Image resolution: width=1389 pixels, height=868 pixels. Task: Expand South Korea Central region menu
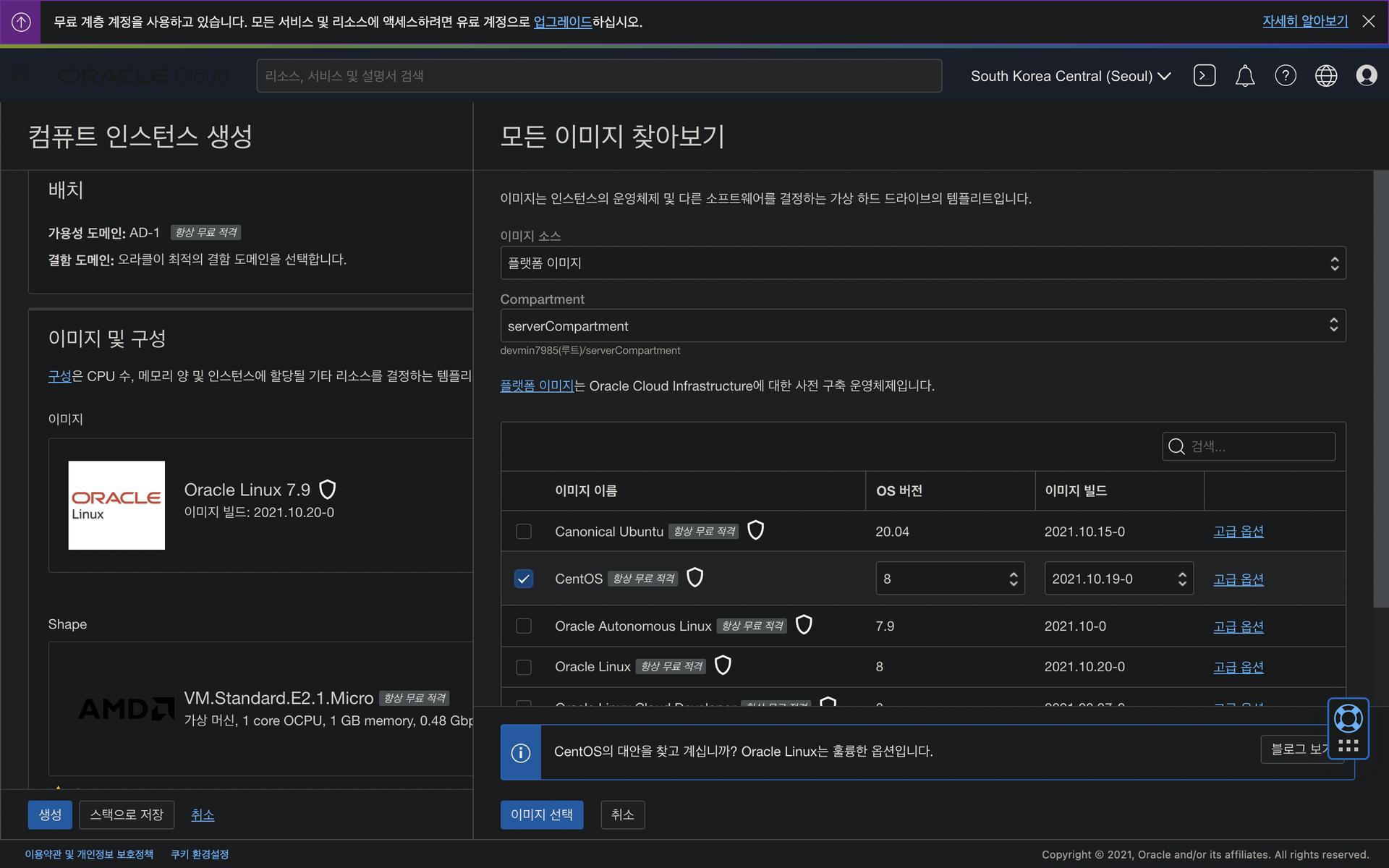click(1070, 76)
